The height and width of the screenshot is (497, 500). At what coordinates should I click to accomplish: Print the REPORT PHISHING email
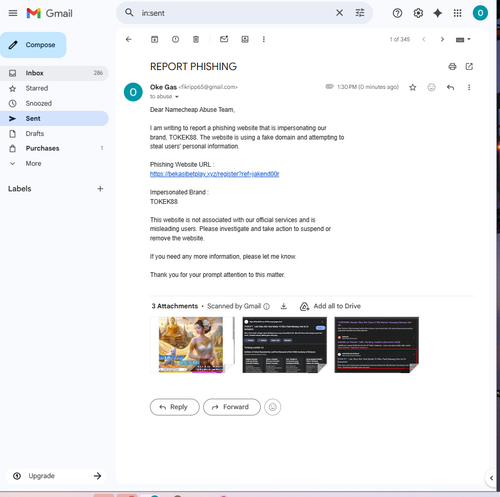point(452,67)
